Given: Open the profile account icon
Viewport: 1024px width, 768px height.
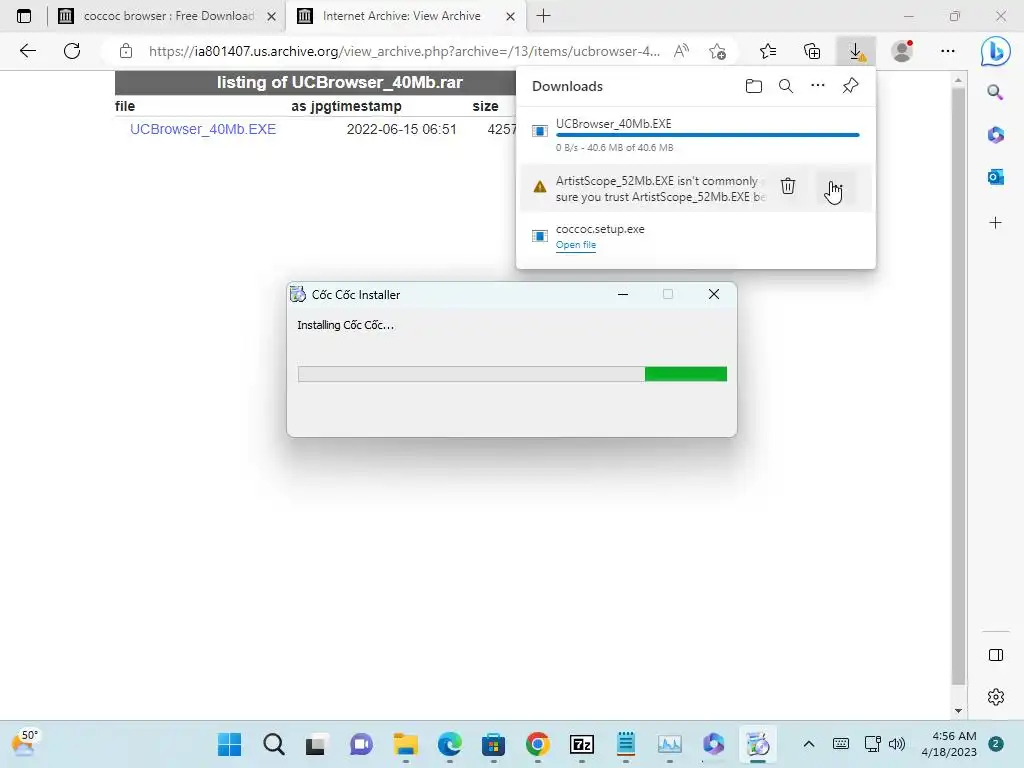Looking at the screenshot, I should [x=903, y=51].
